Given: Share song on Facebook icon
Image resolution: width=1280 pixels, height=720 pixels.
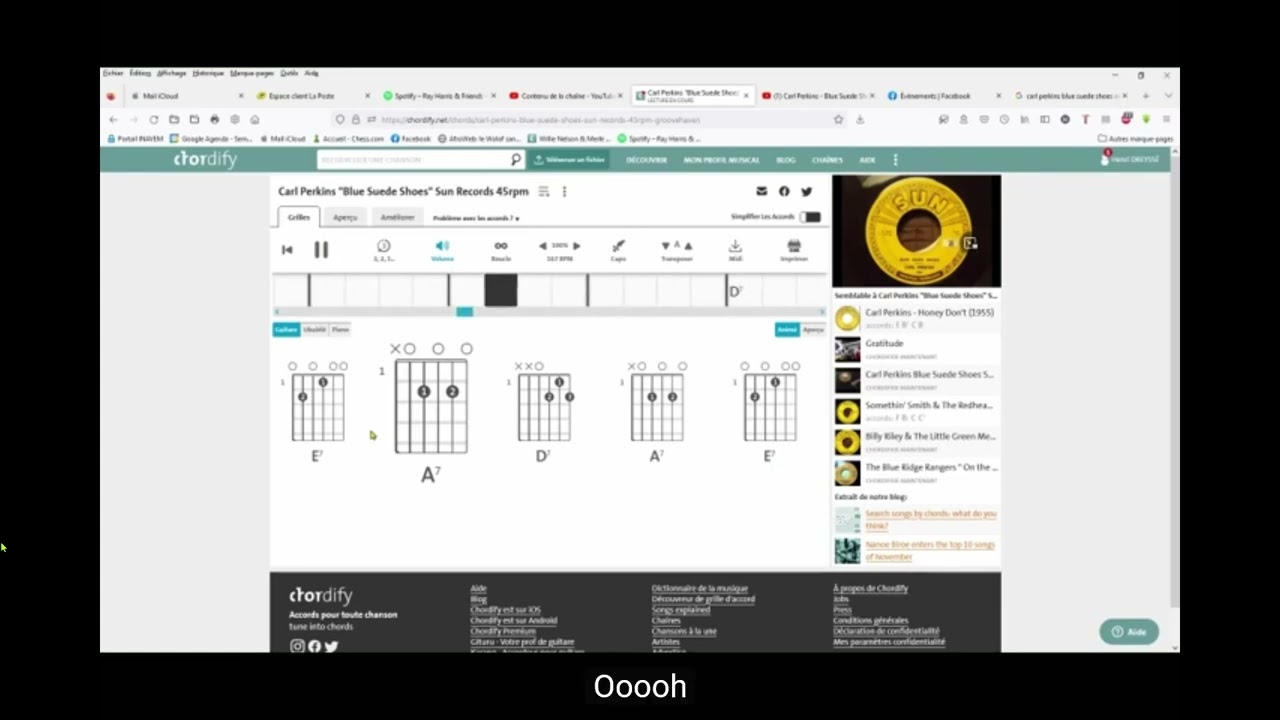Looking at the screenshot, I should click(784, 191).
